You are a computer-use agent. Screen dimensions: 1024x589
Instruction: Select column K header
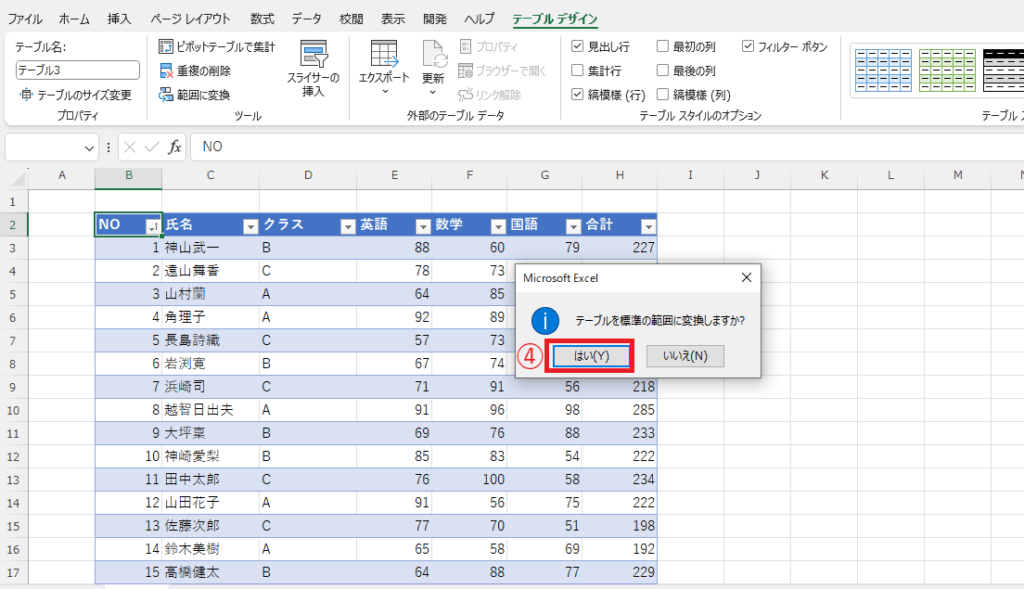(x=824, y=175)
